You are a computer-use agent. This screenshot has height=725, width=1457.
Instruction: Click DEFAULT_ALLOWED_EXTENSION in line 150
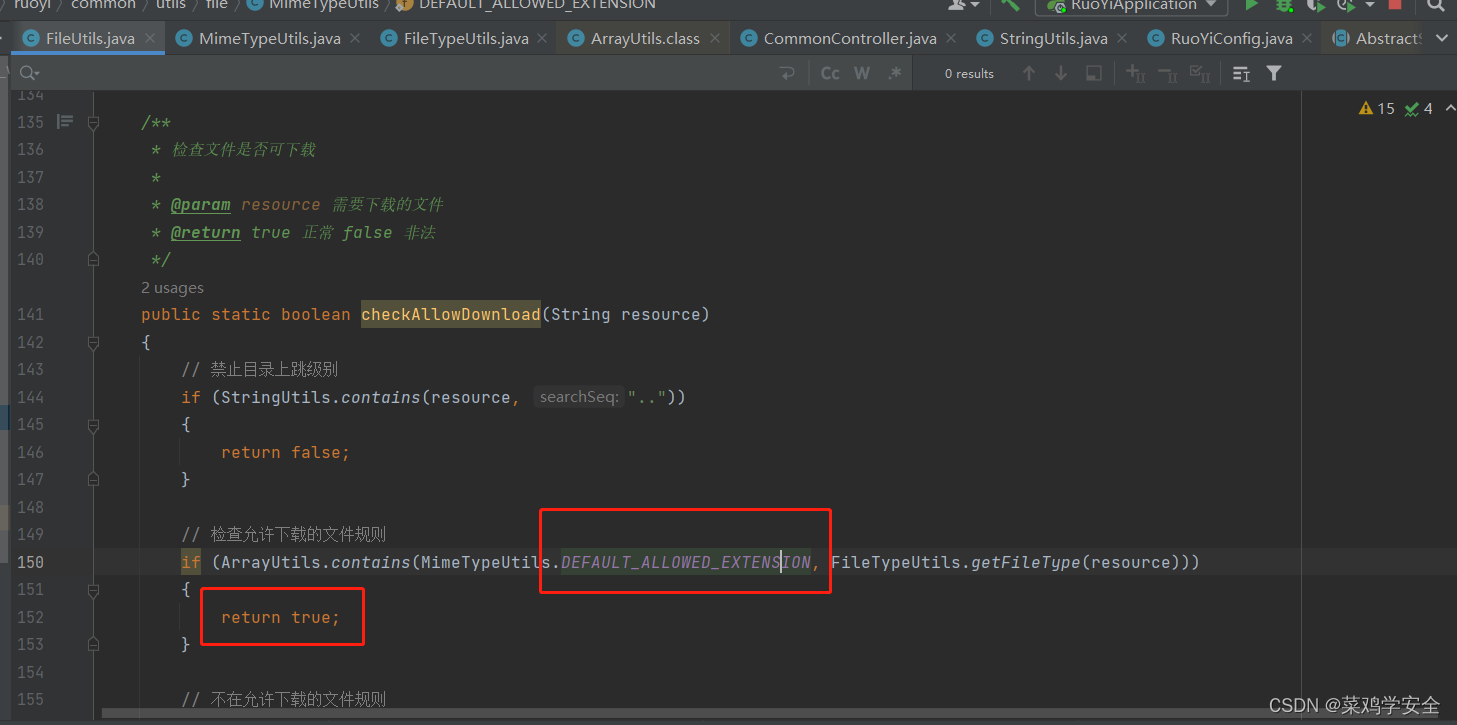(686, 562)
